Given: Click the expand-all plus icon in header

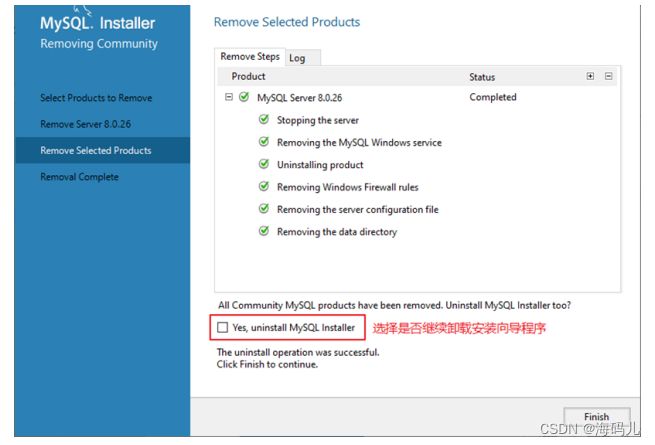Looking at the screenshot, I should click(x=590, y=76).
